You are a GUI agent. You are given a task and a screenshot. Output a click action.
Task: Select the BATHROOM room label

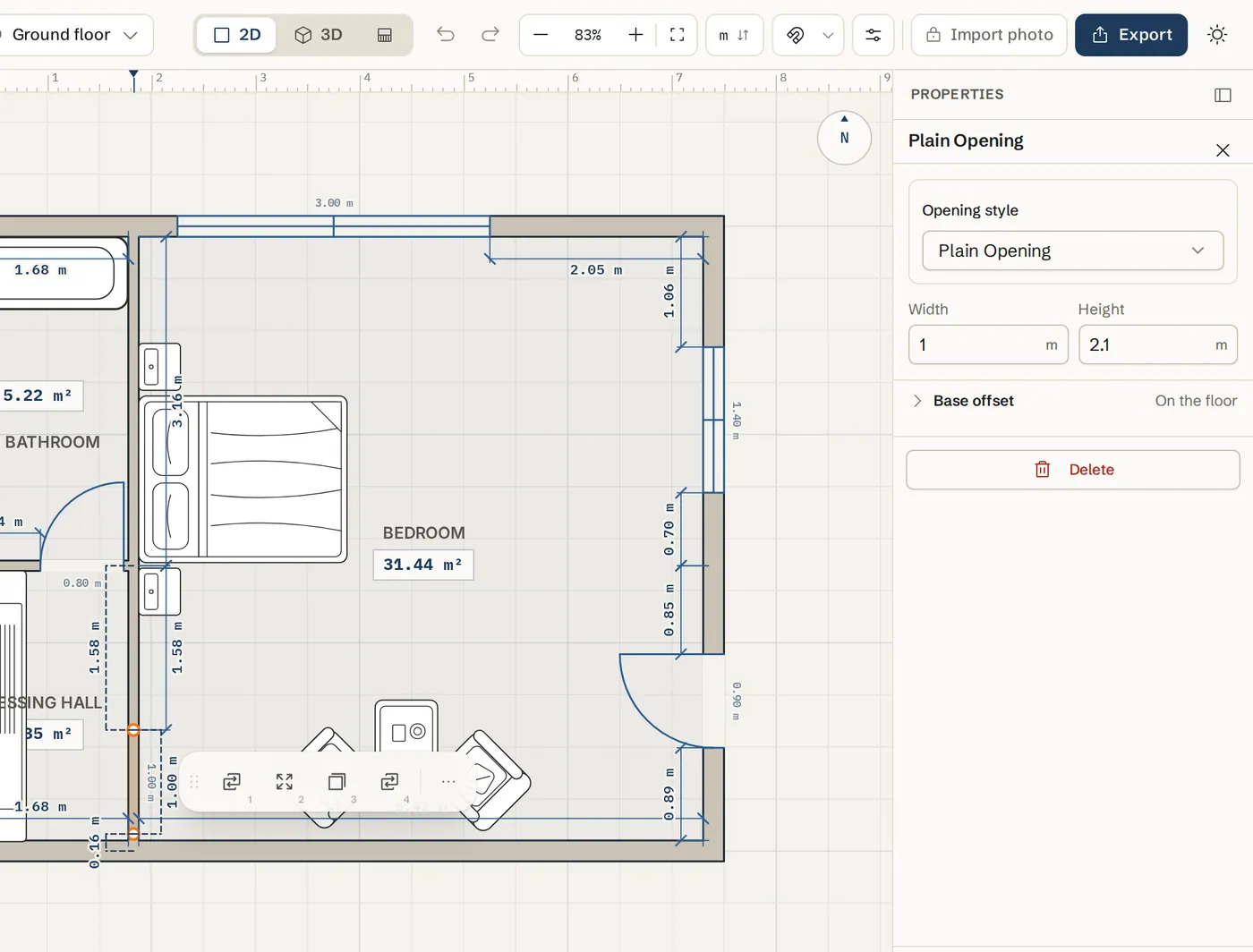click(52, 442)
